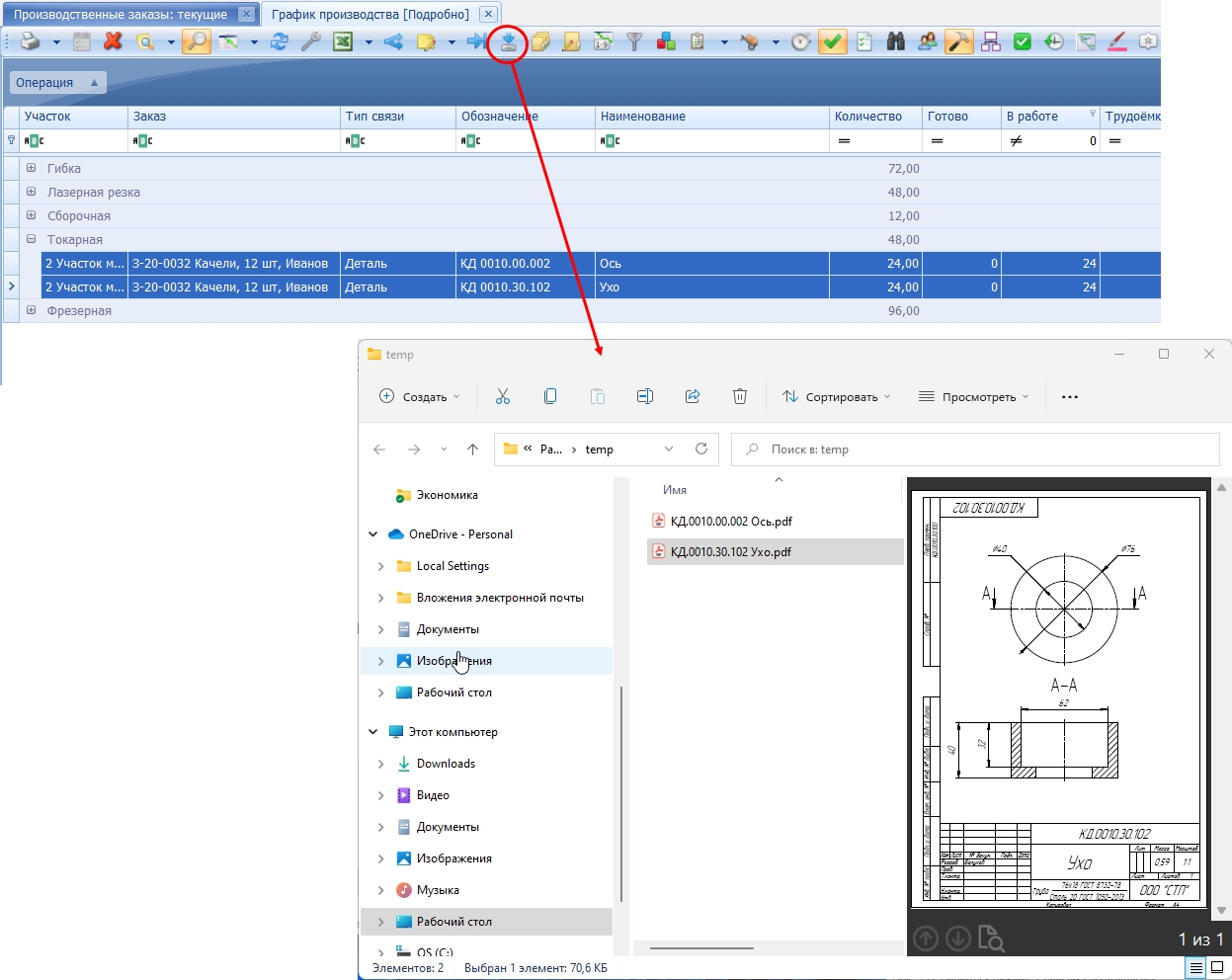The image size is (1232, 980).
Task: Click the funnel filter icon
Action: click(635, 41)
